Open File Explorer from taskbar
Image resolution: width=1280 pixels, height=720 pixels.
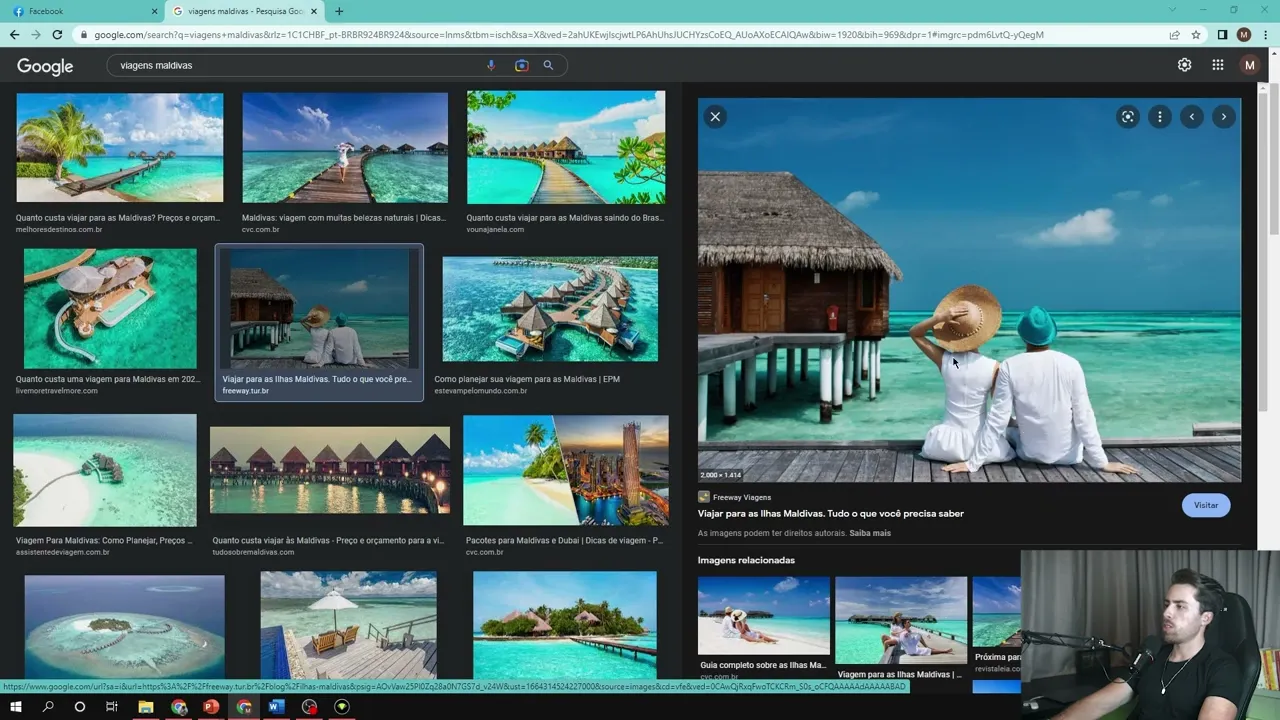(x=146, y=707)
